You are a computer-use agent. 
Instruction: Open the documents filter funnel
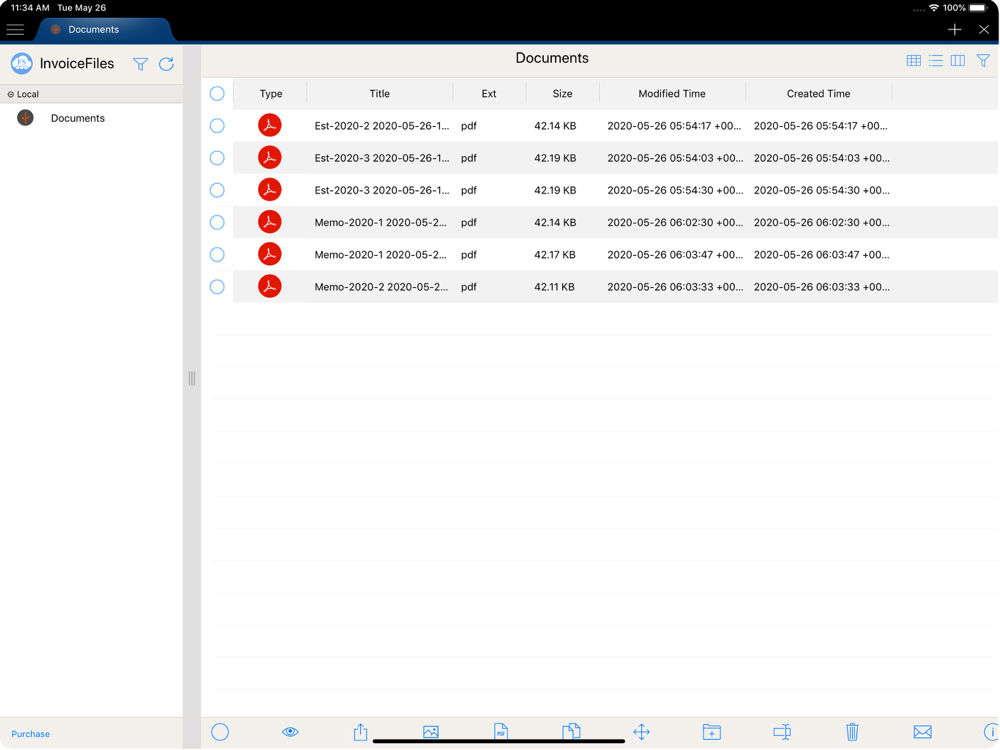click(983, 61)
